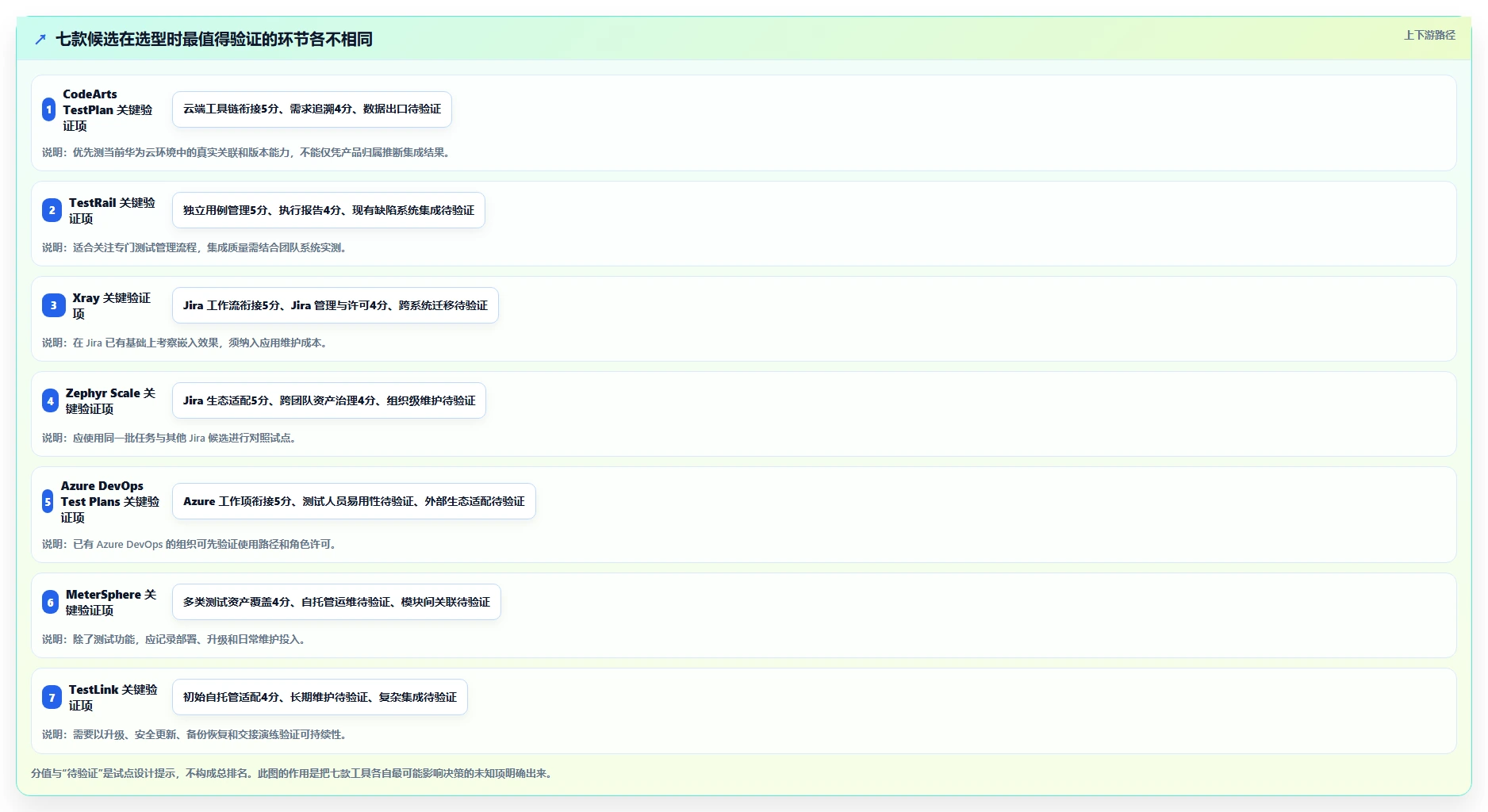Click the arrow icon beside the main title
1488x812 pixels.
40,39
